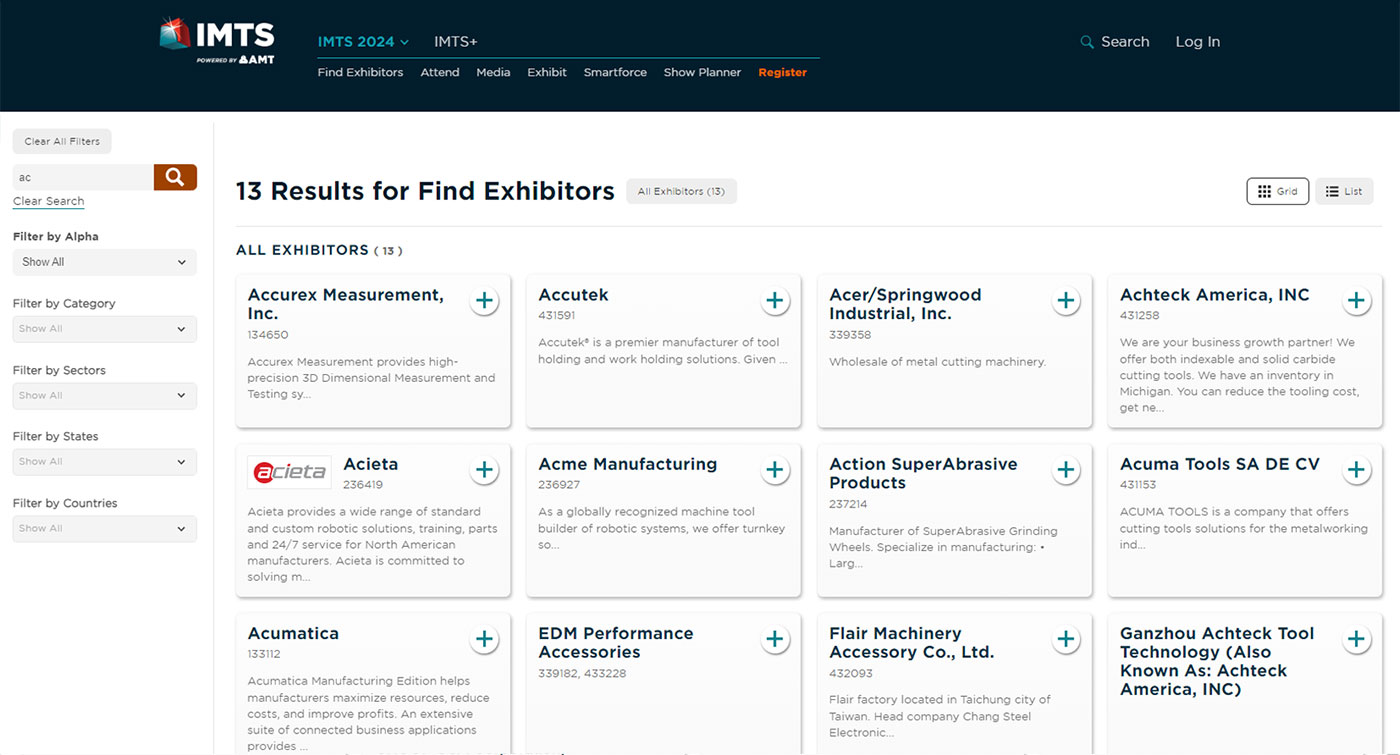The image size is (1400, 755).
Task: Add Acme Manufacturing with its plus icon
Action: [x=775, y=469]
